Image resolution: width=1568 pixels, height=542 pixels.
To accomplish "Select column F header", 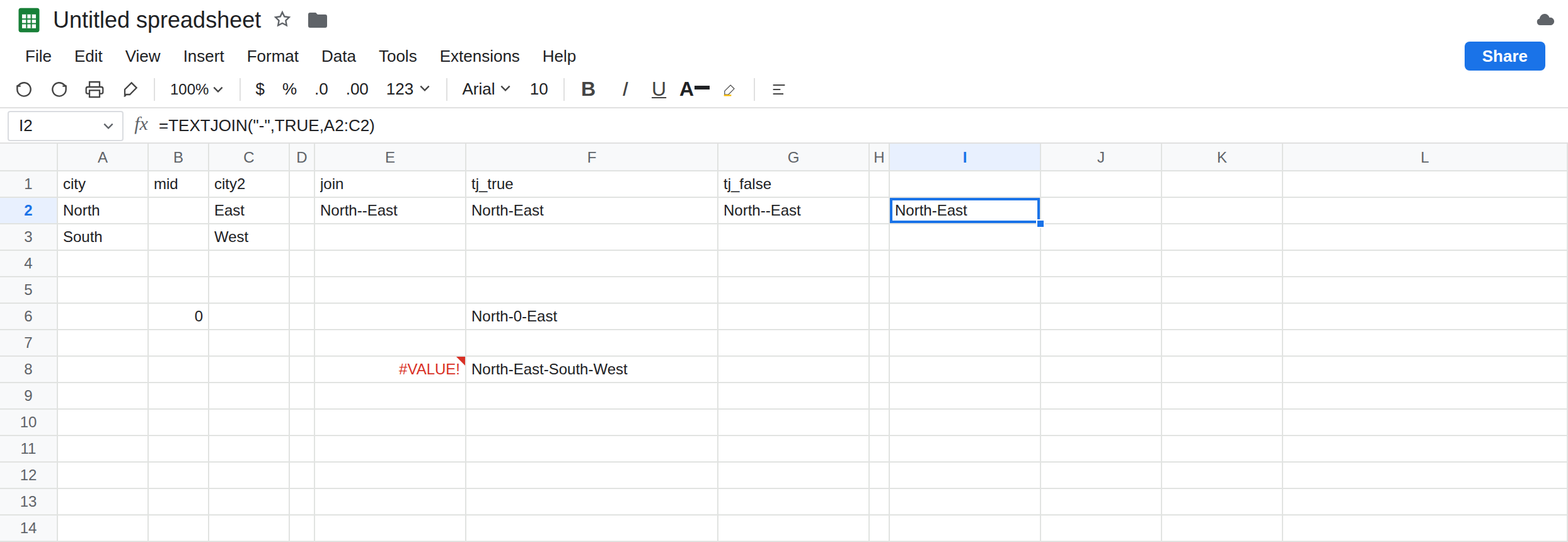I will [592, 158].
